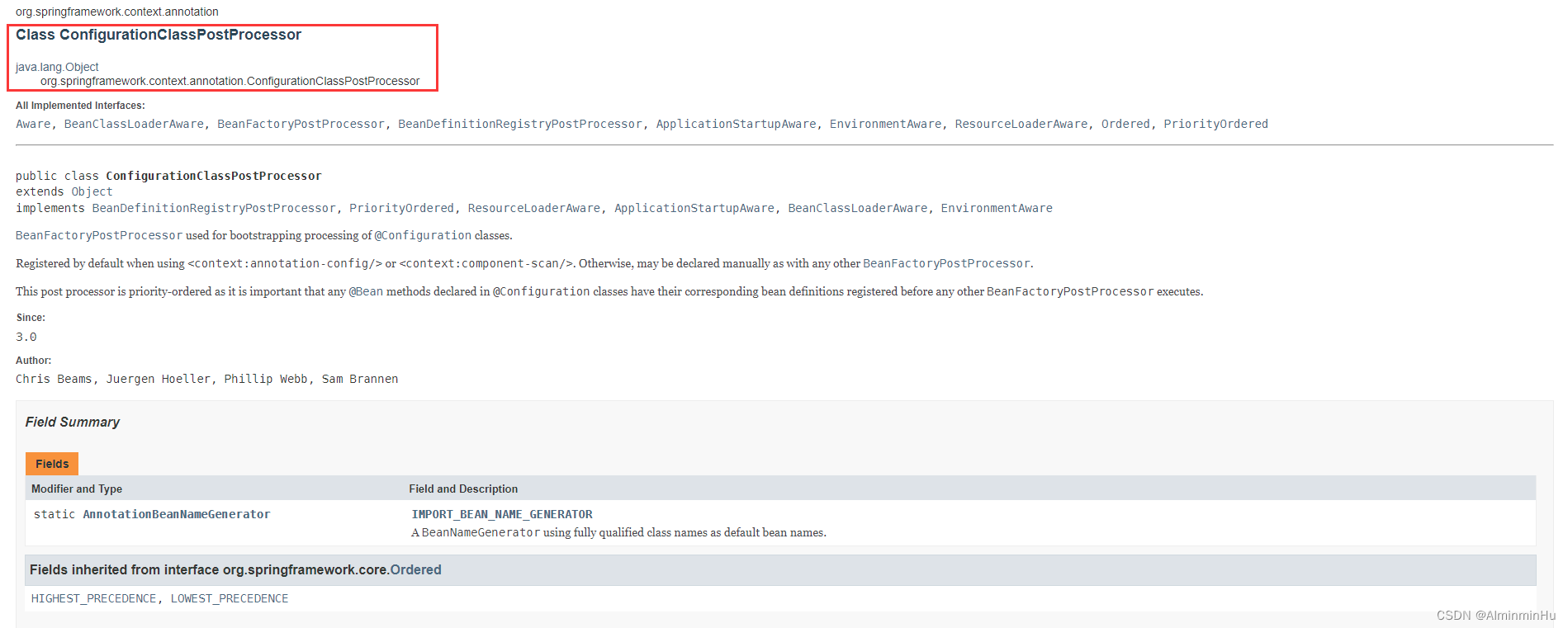
Task: Select the Fields tab
Action: [x=52, y=464]
